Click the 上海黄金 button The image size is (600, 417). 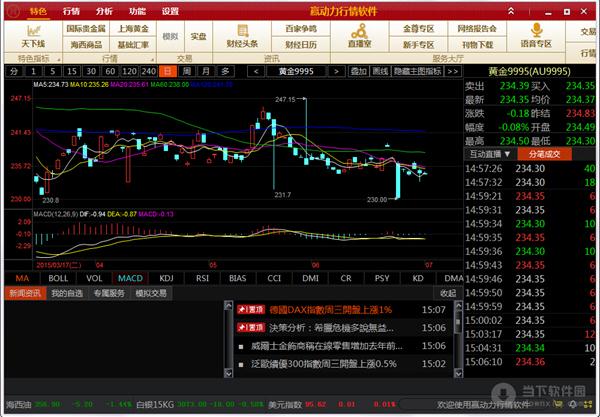tap(133, 29)
